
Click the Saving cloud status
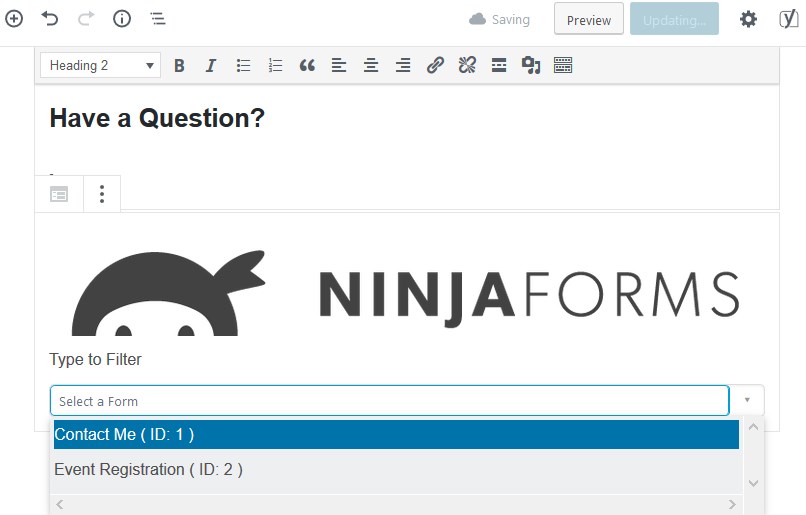[499, 20]
